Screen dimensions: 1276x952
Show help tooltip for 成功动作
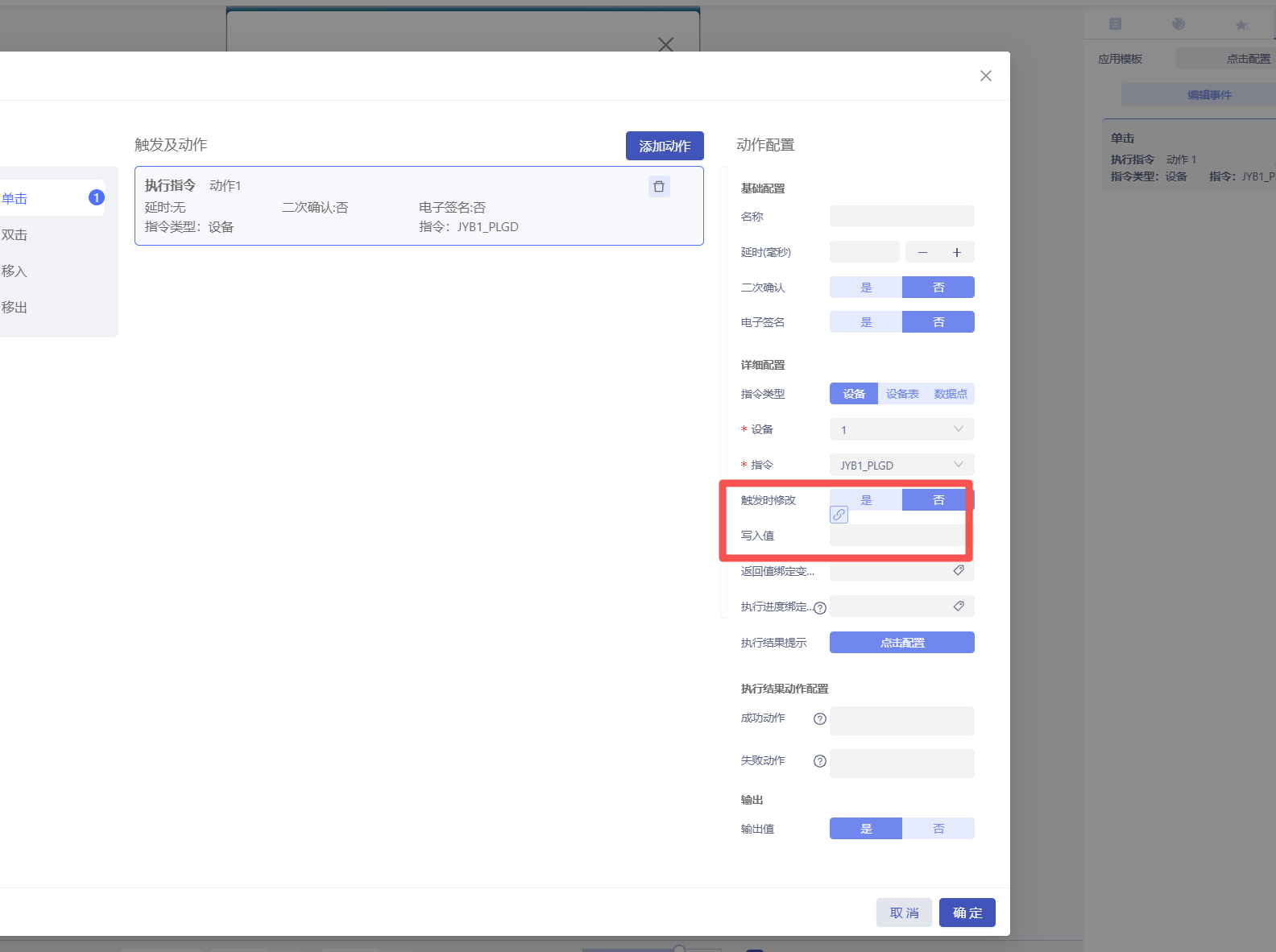(820, 719)
